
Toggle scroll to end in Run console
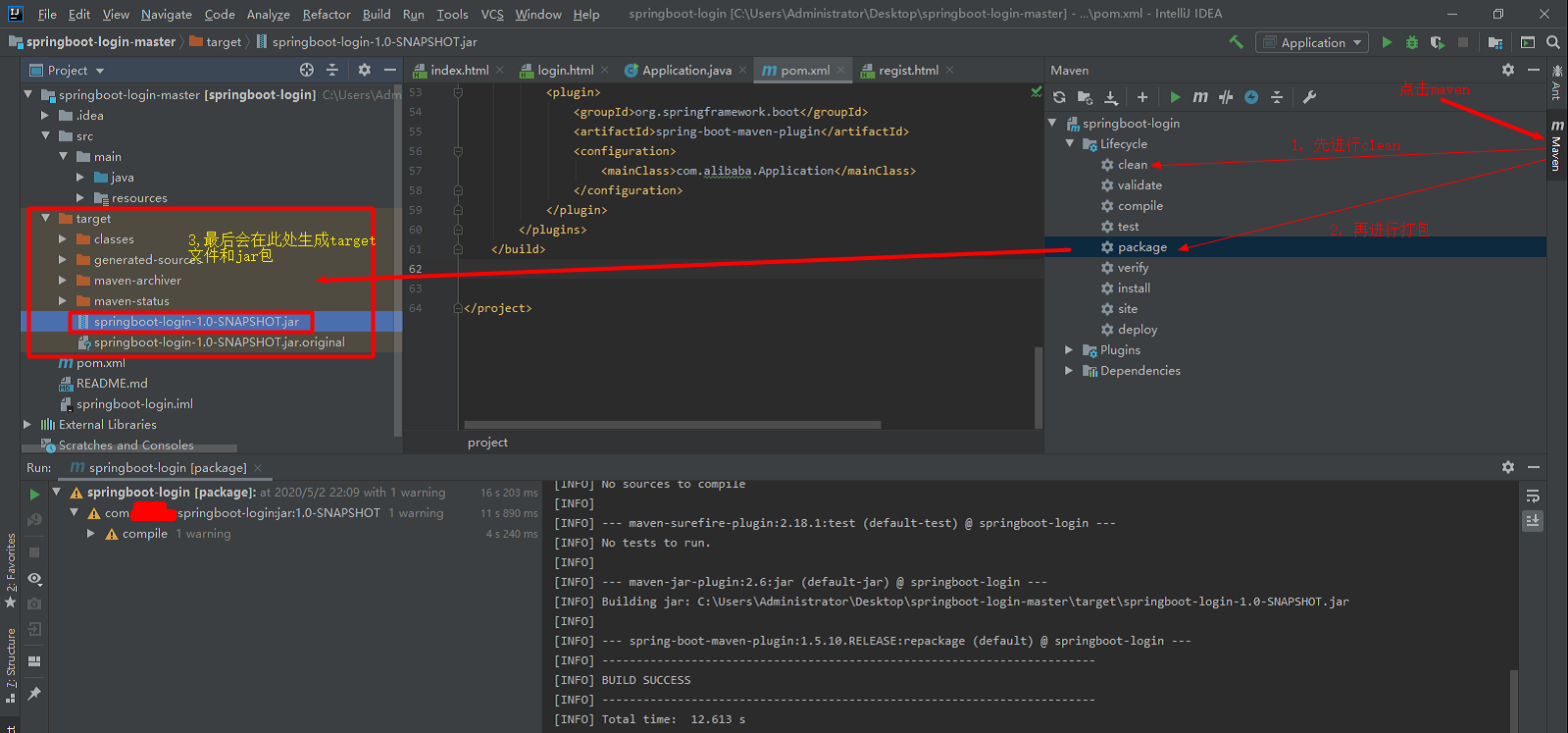coord(1533,521)
